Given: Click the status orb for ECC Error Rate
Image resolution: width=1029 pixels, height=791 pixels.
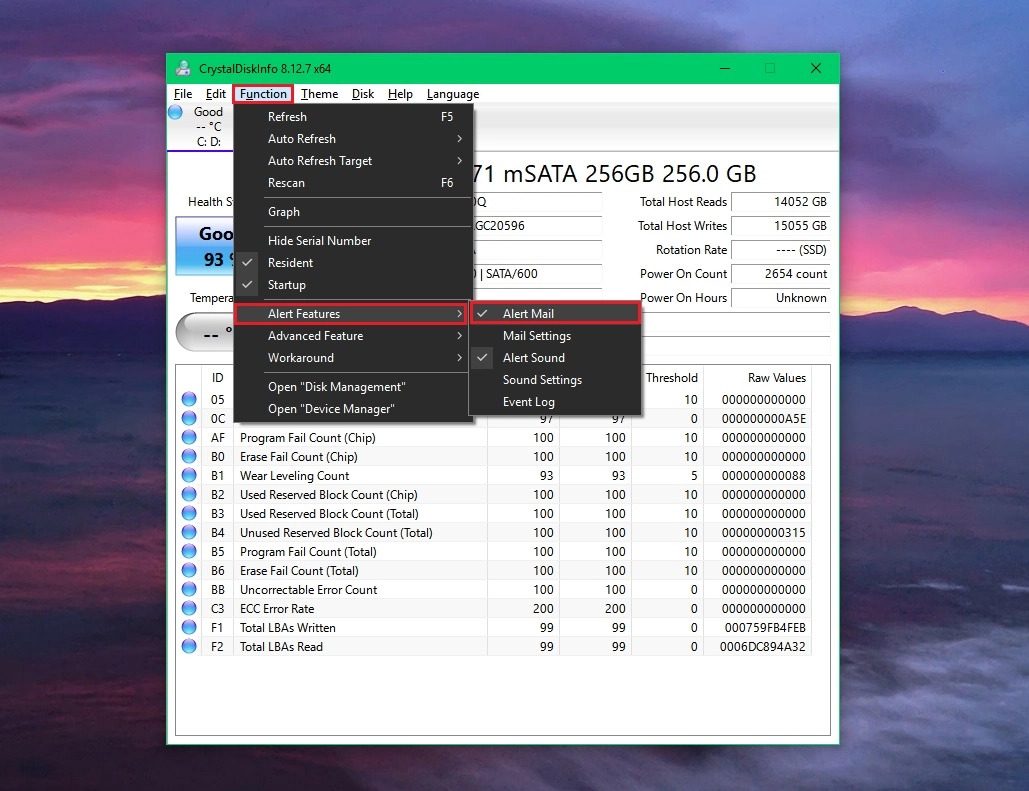Looking at the screenshot, I should click(189, 609).
